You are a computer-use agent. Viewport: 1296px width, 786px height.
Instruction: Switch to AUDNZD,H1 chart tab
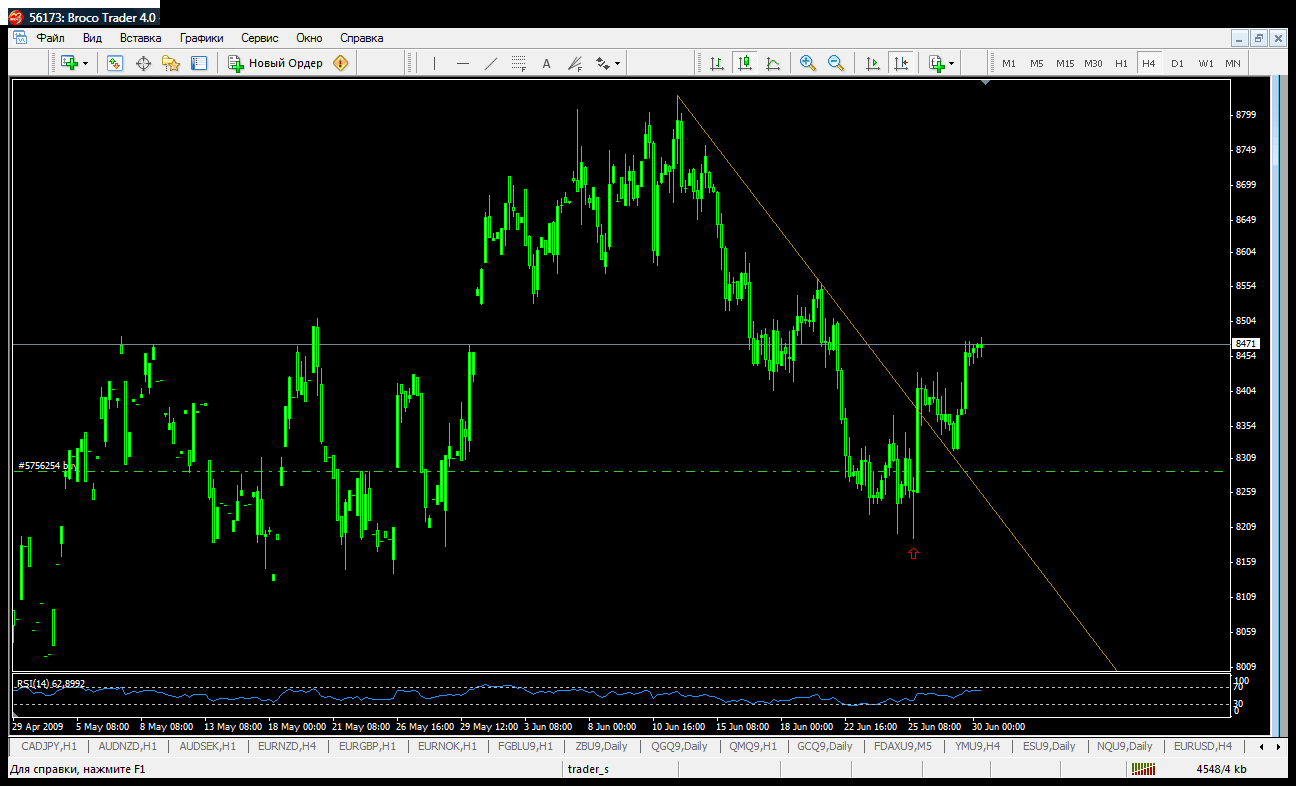[128, 746]
